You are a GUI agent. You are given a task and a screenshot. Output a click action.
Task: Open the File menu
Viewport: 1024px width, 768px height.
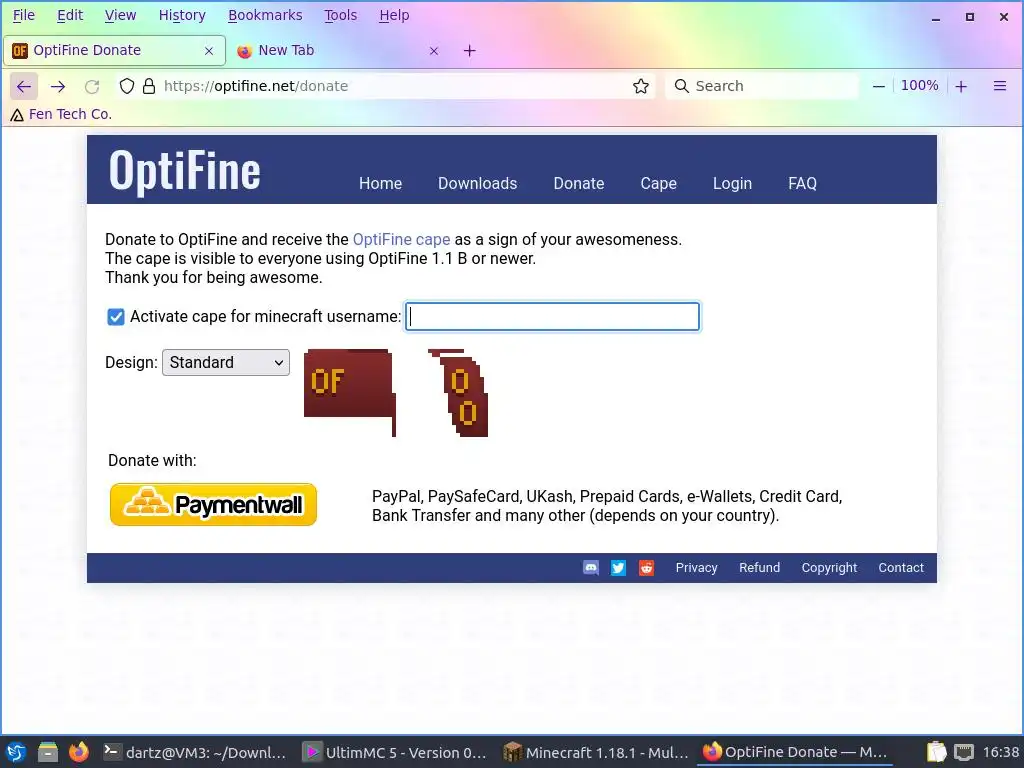click(x=24, y=15)
